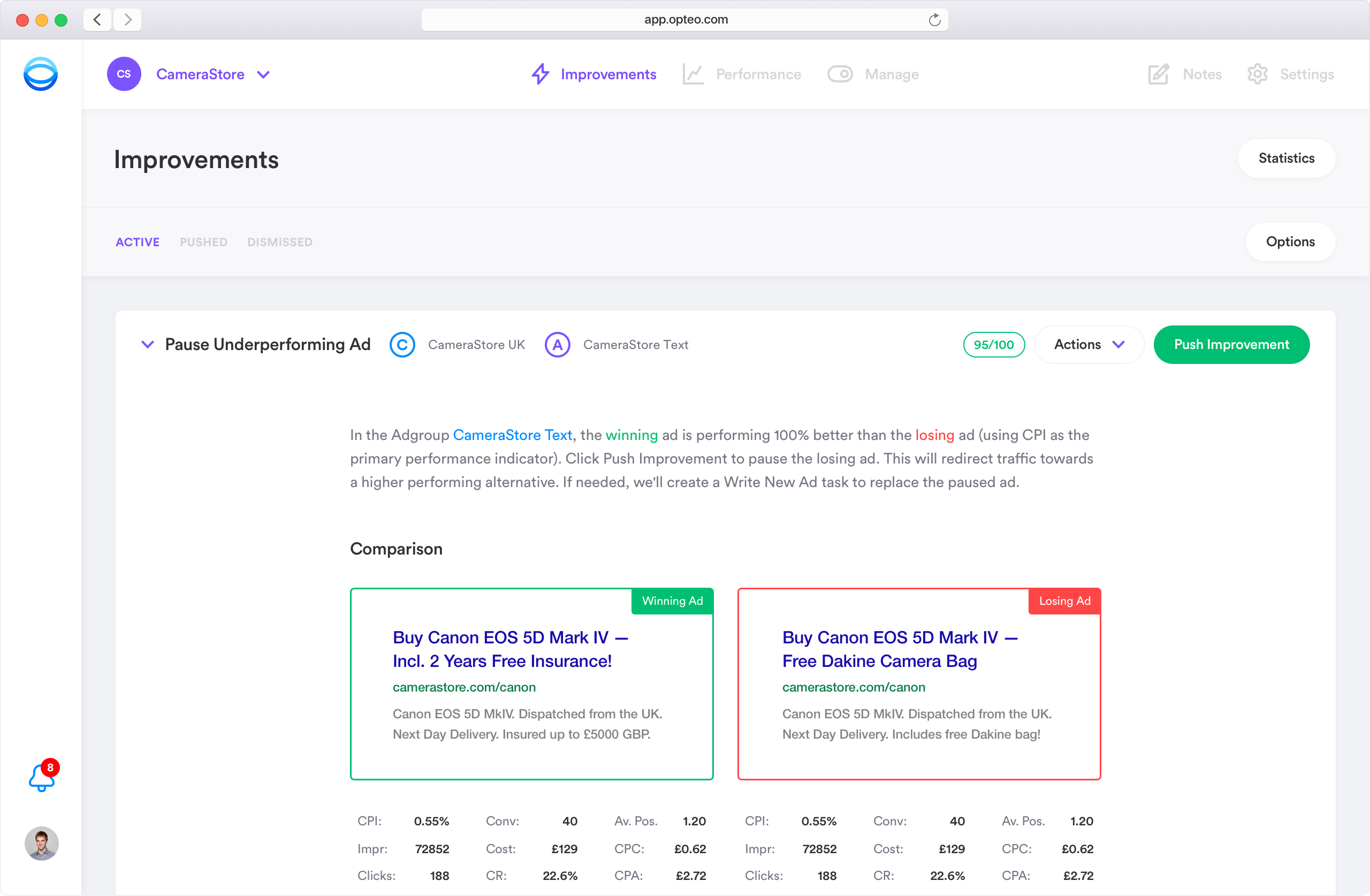
Task: Open the Actions dropdown
Action: pos(1089,345)
